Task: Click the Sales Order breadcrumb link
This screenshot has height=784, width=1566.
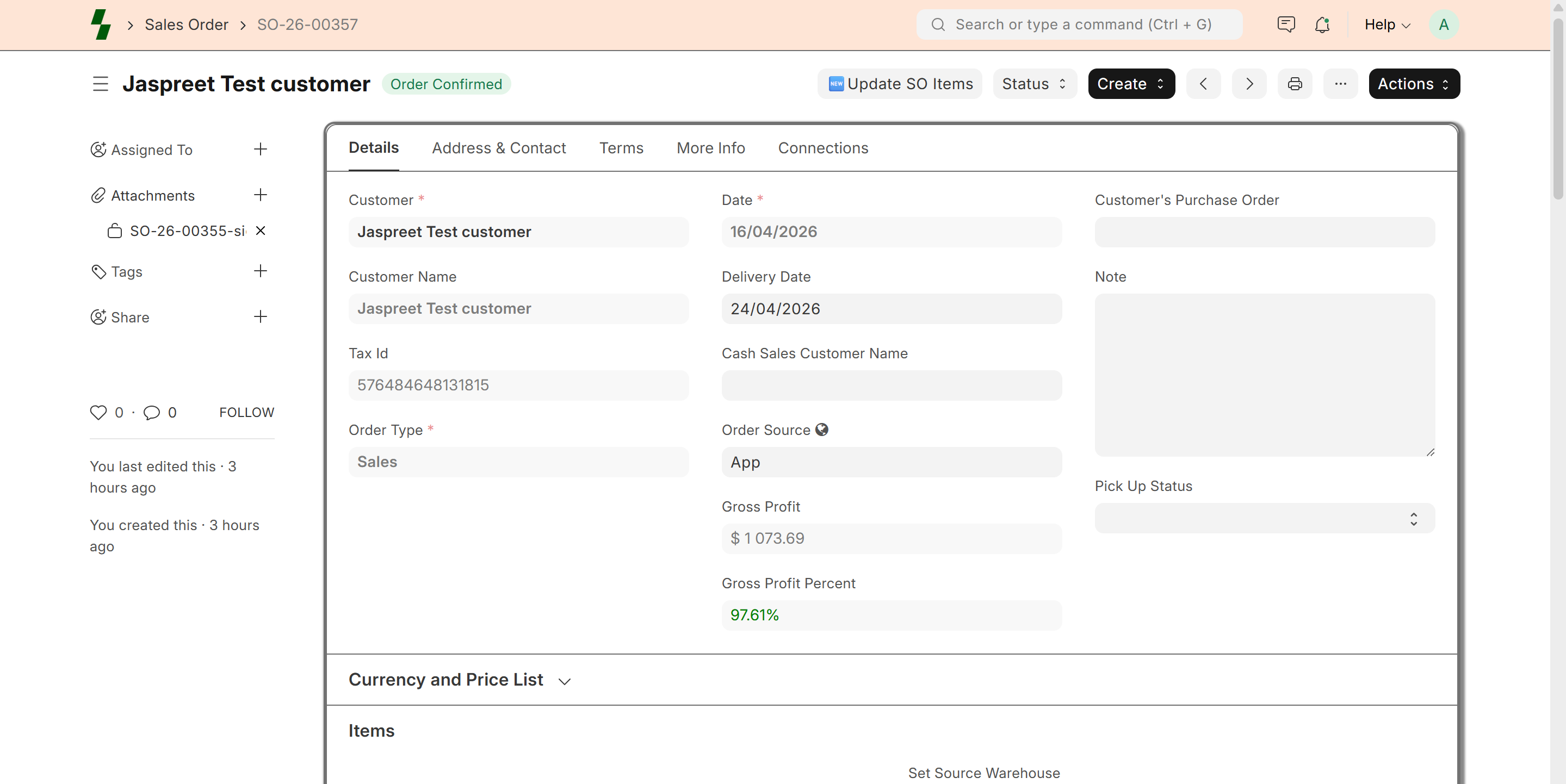Action: [x=186, y=25]
